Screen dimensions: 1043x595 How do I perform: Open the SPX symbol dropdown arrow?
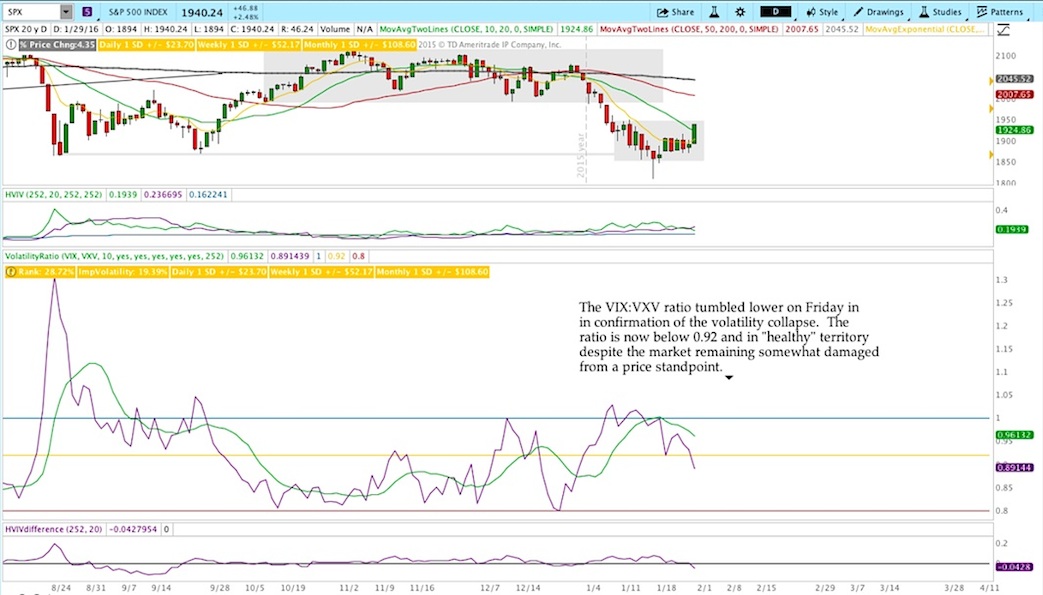(66, 12)
